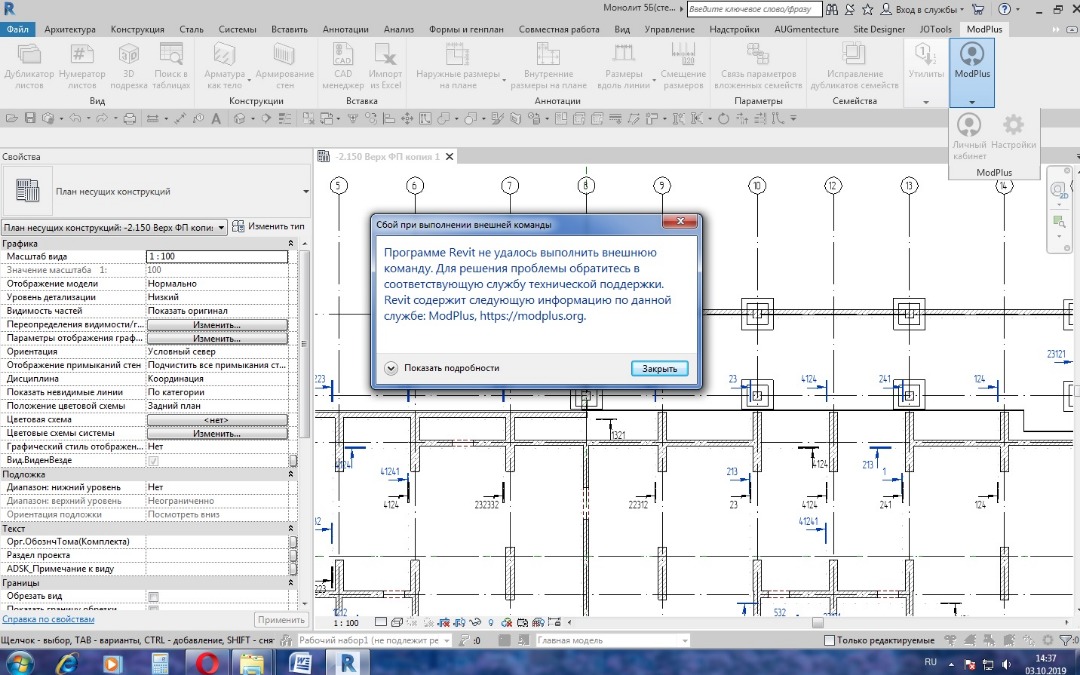1080x675 pixels.
Task: Collapse the Текст properties section
Action: pyautogui.click(x=291, y=528)
